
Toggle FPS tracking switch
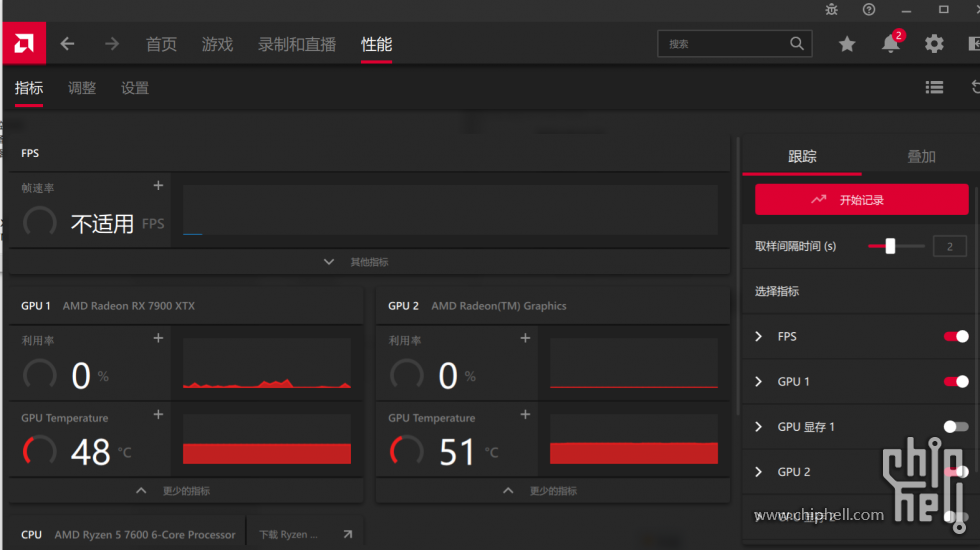point(956,336)
